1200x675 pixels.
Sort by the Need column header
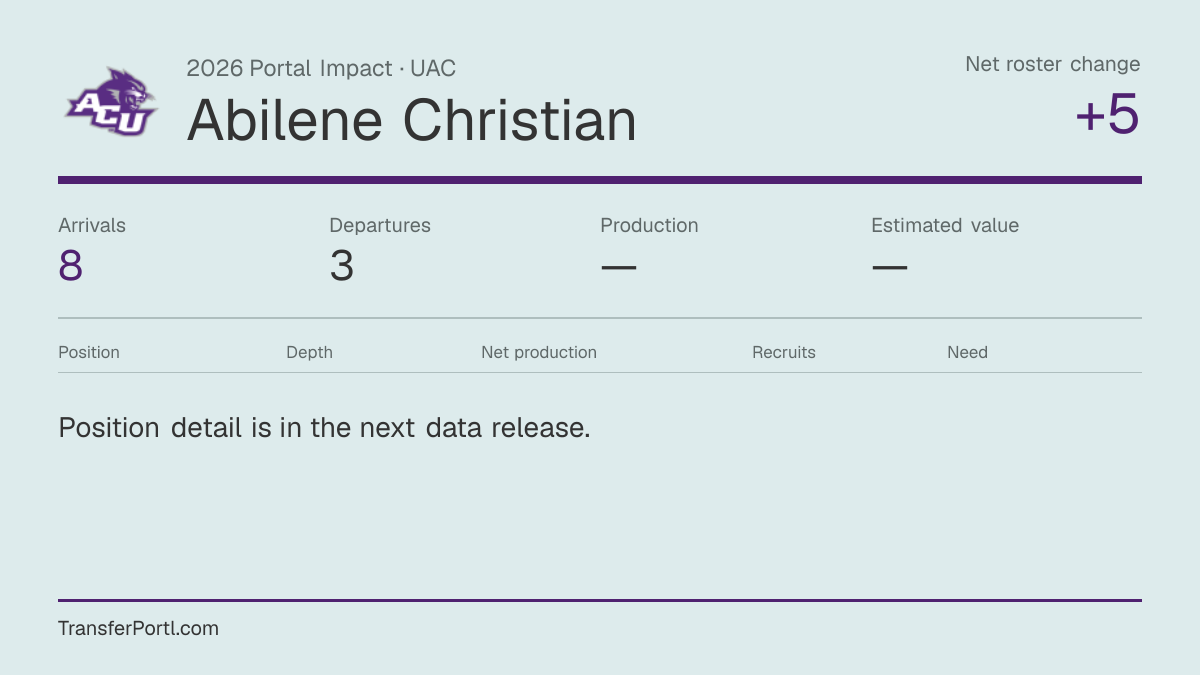coord(967,352)
